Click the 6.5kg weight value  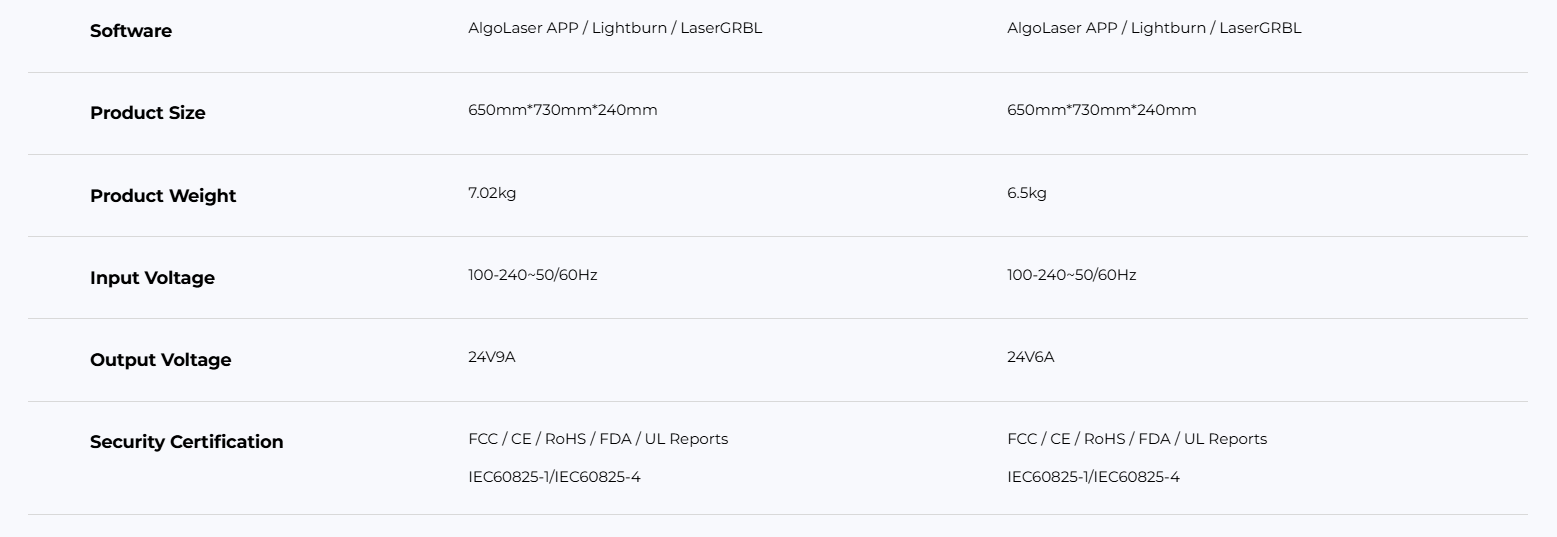tap(1026, 193)
